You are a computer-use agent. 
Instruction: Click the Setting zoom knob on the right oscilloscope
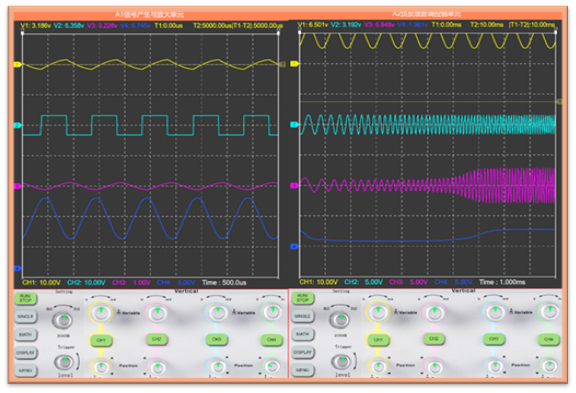340,319
